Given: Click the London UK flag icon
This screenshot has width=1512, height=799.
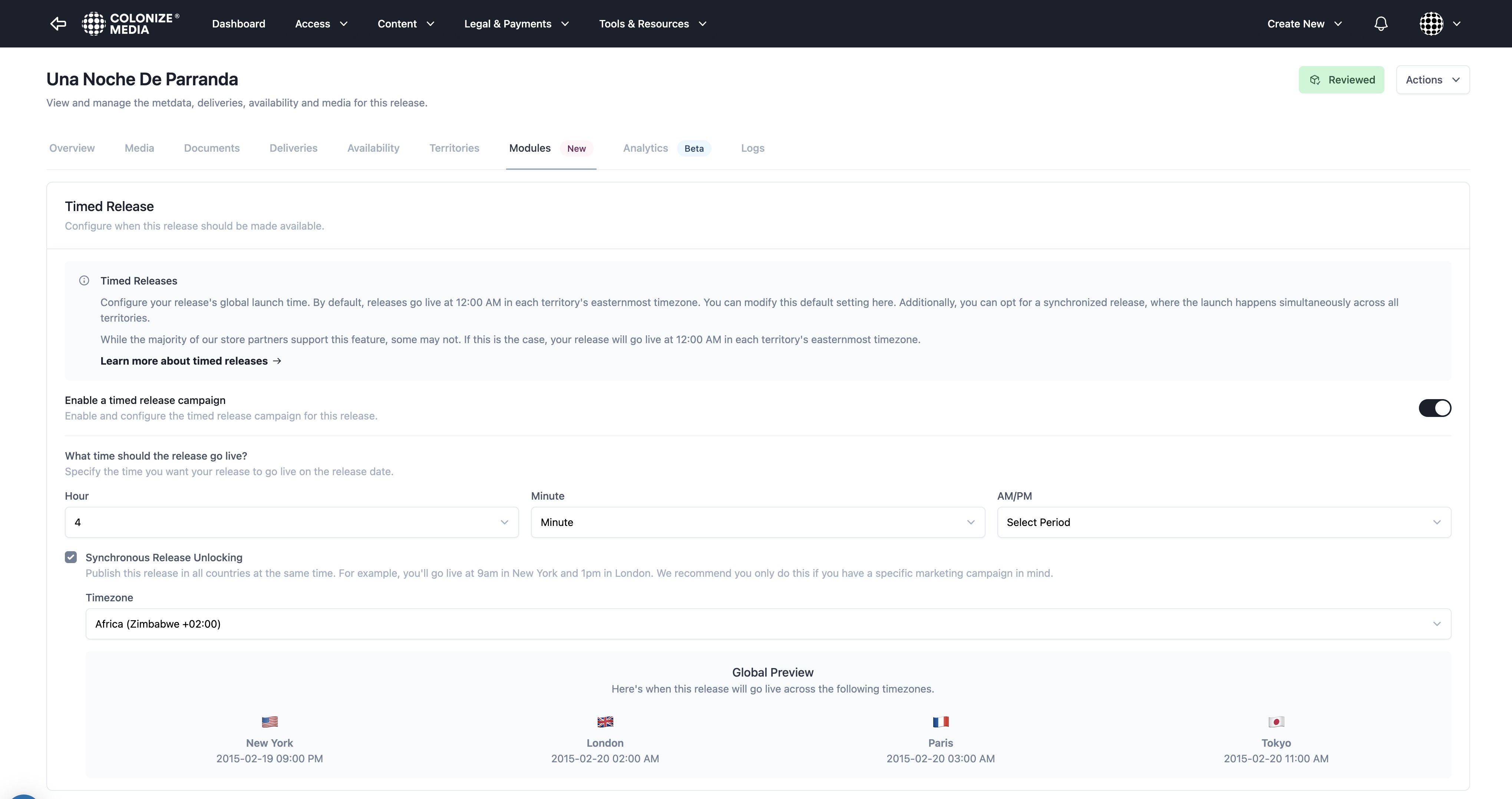Looking at the screenshot, I should point(605,721).
